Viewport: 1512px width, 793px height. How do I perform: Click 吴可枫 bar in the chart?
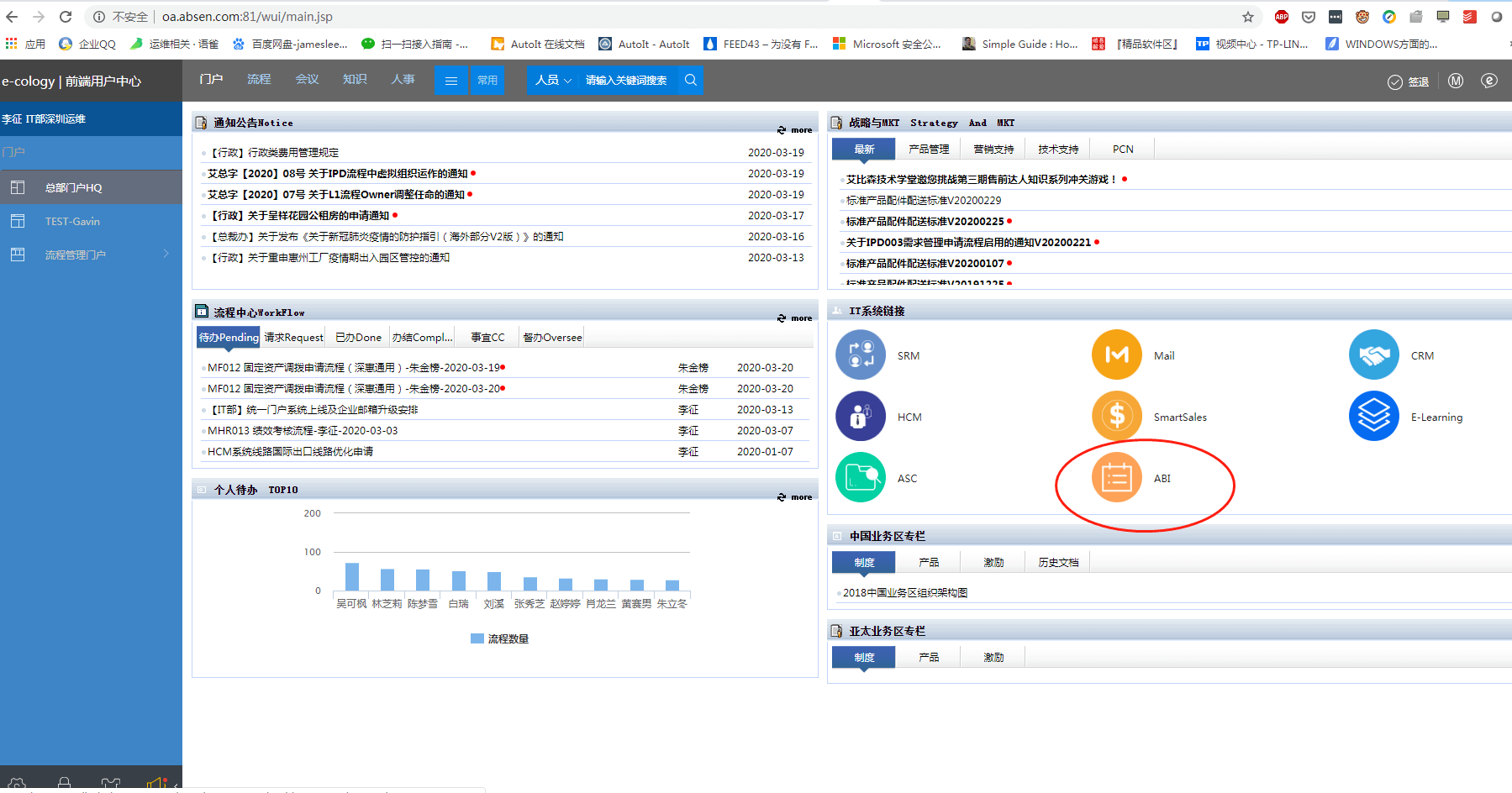[x=352, y=576]
